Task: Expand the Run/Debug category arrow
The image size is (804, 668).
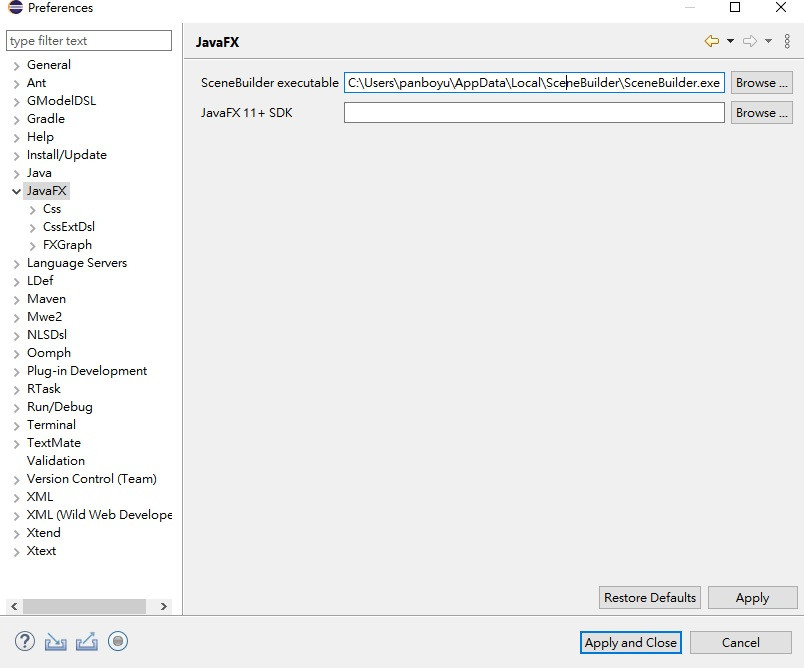Action: point(16,408)
